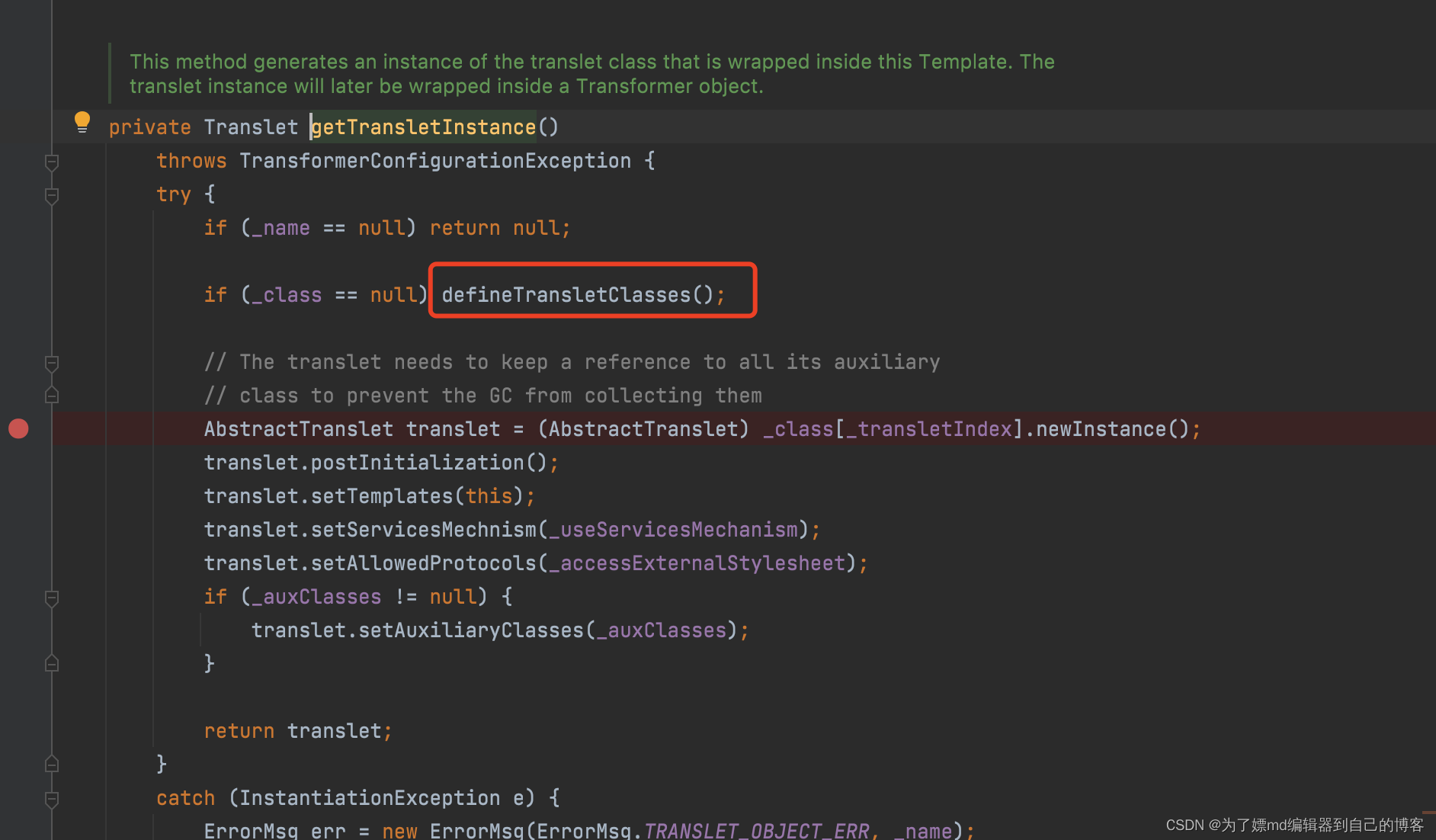The width and height of the screenshot is (1436, 840).
Task: Click the _accessExternalStylesheet argument
Action: (x=697, y=563)
